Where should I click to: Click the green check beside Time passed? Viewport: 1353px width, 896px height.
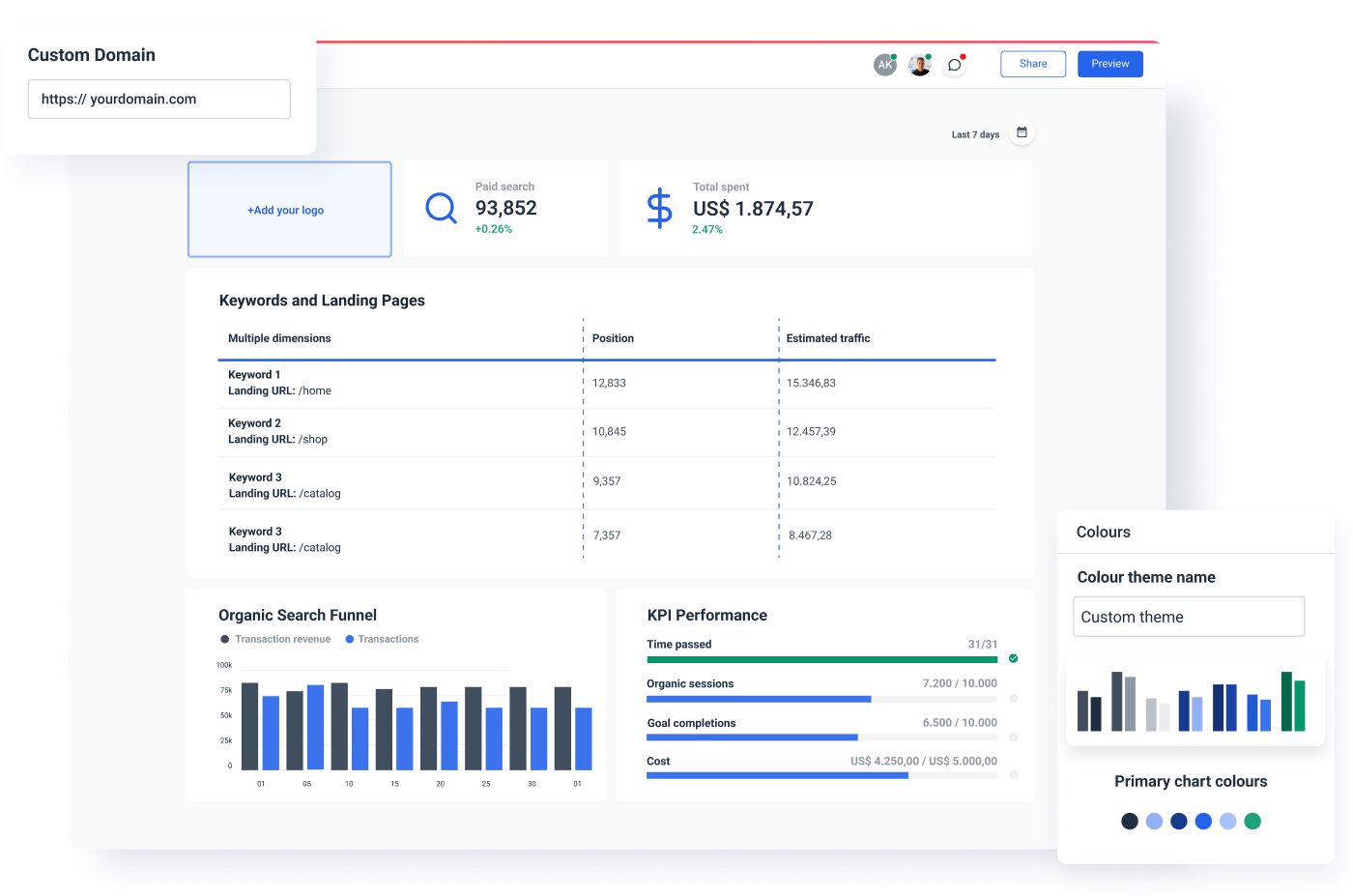click(1013, 658)
